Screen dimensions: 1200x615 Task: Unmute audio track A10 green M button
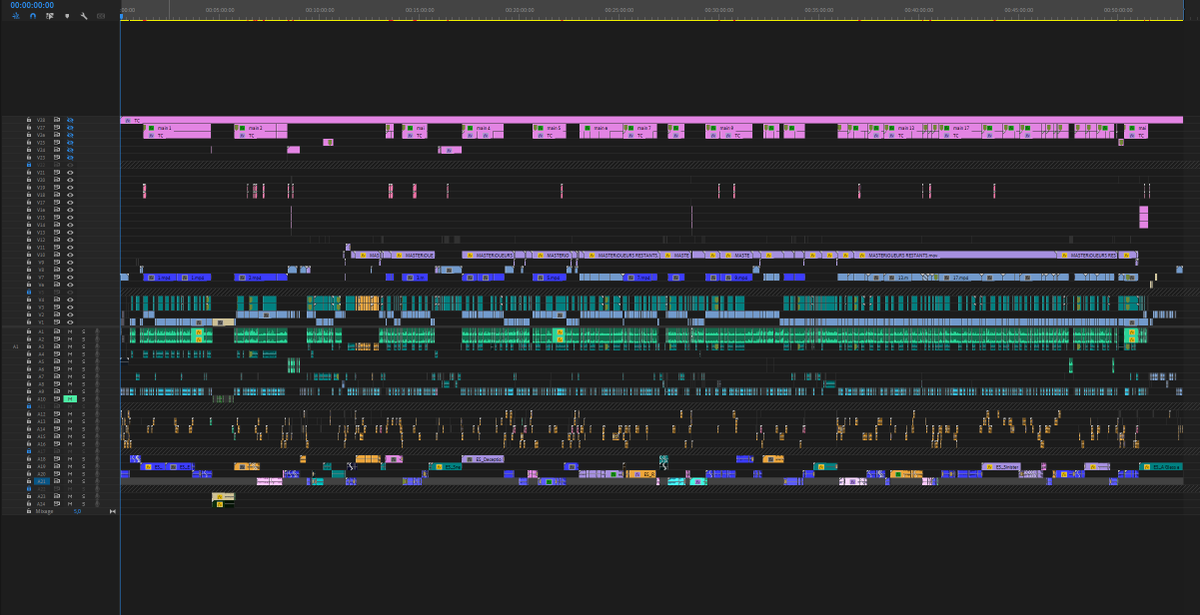pyautogui.click(x=70, y=399)
